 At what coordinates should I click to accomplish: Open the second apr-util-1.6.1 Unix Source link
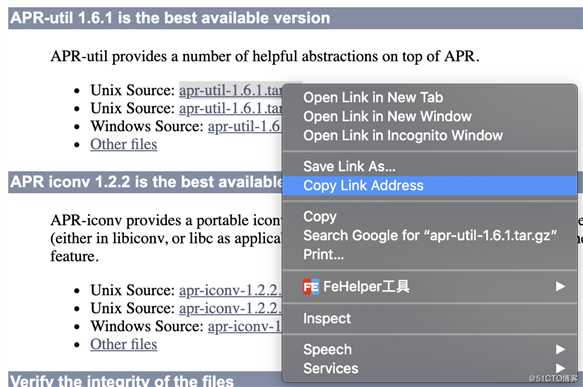(x=231, y=109)
